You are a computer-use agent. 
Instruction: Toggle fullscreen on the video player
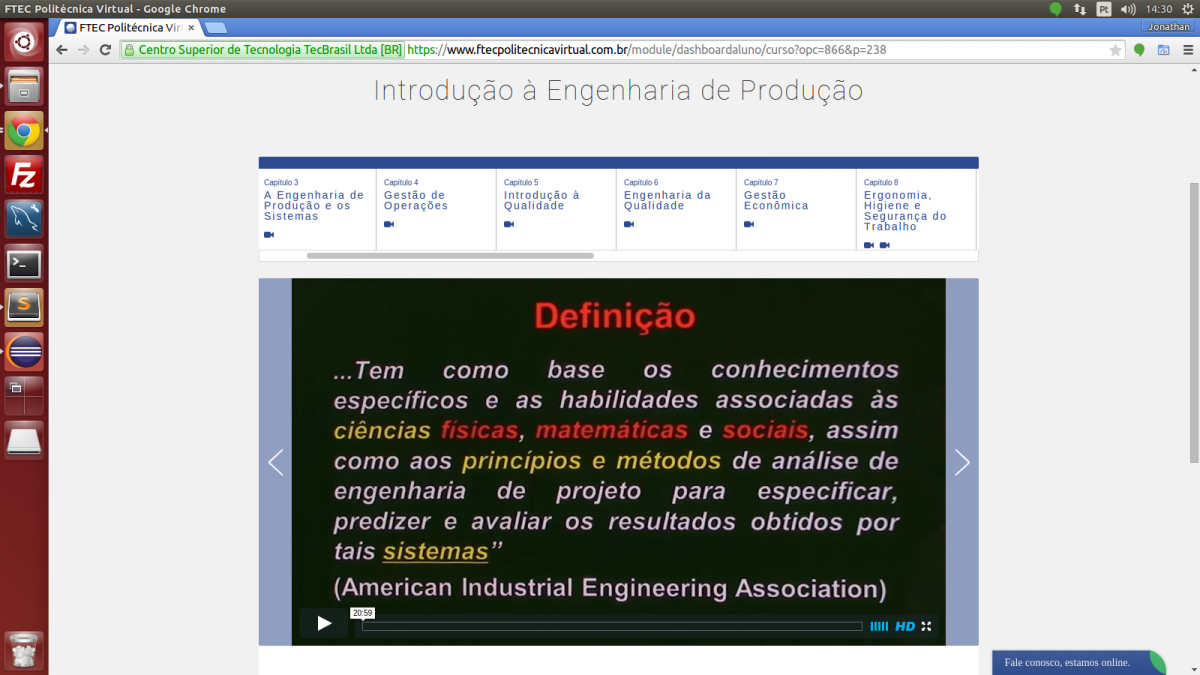pos(926,626)
